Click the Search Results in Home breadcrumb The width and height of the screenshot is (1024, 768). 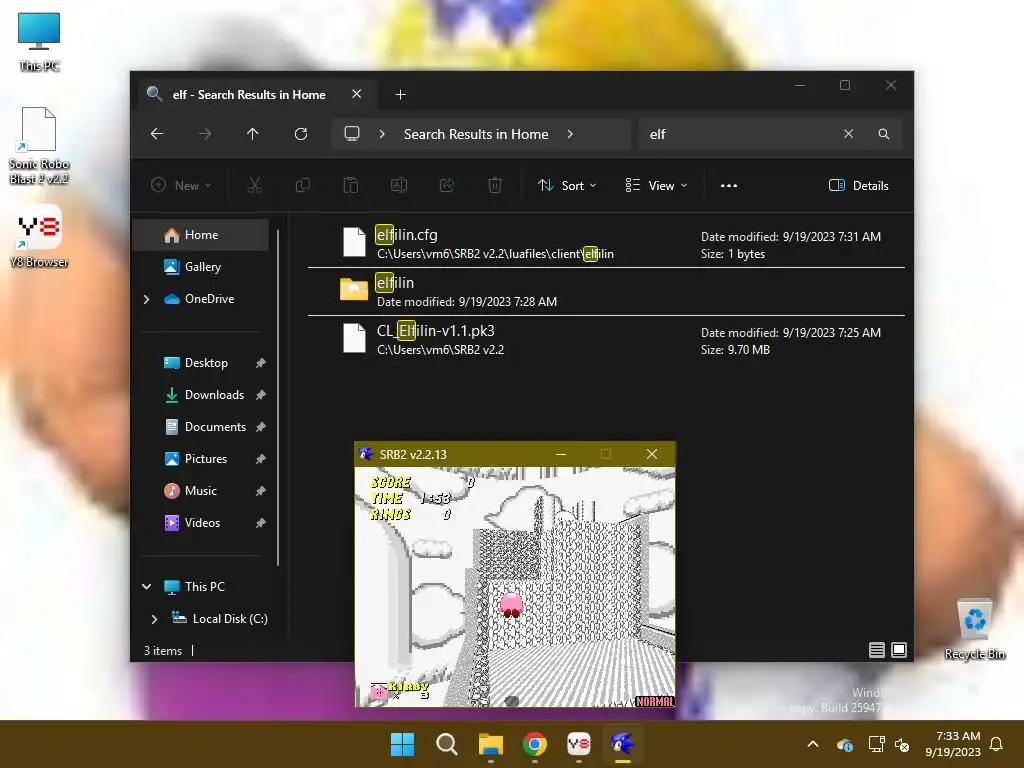(476, 134)
